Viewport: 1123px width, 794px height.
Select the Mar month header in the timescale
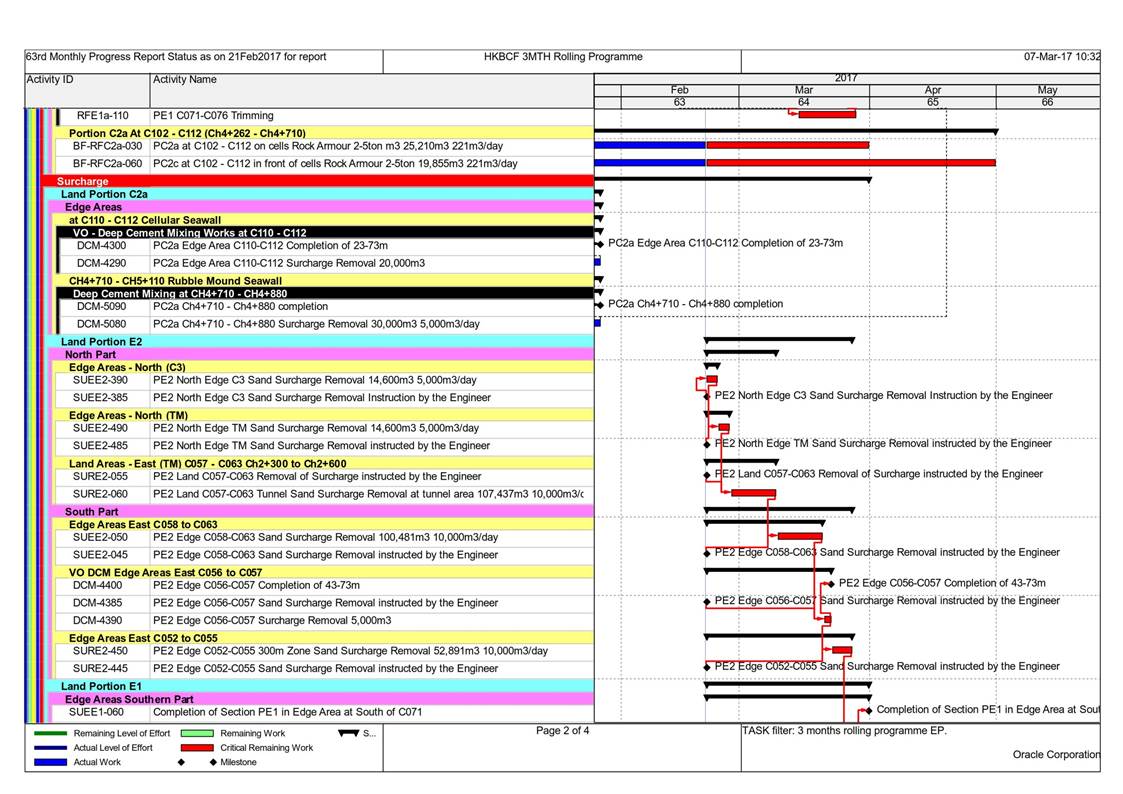804,90
